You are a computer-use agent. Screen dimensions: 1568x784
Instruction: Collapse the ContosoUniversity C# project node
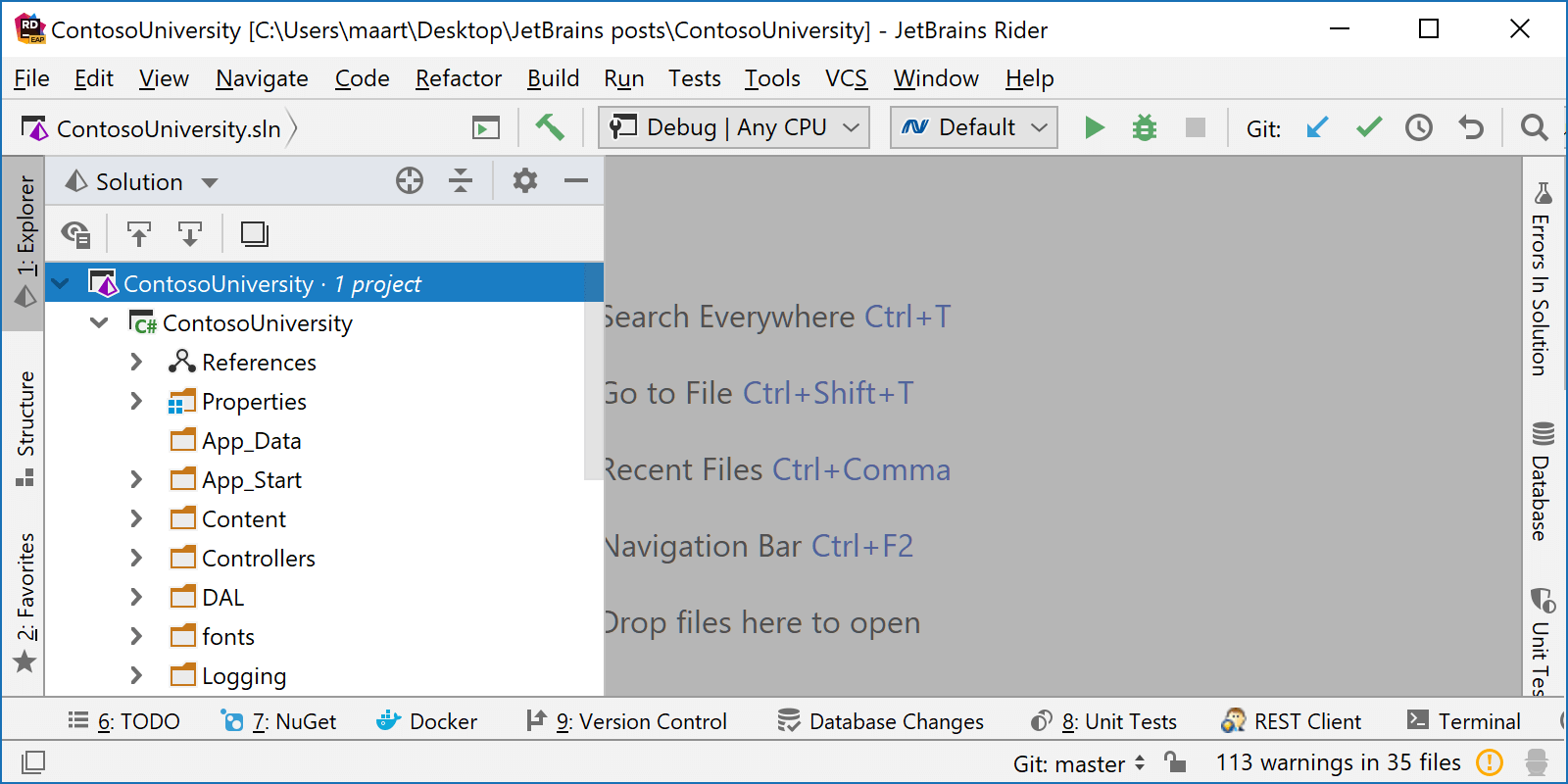point(99,323)
